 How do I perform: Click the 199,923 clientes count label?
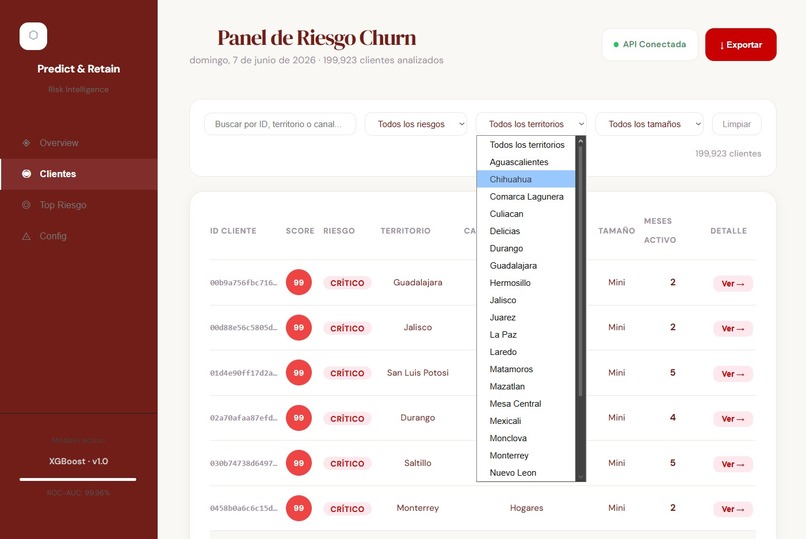pyautogui.click(x=728, y=154)
